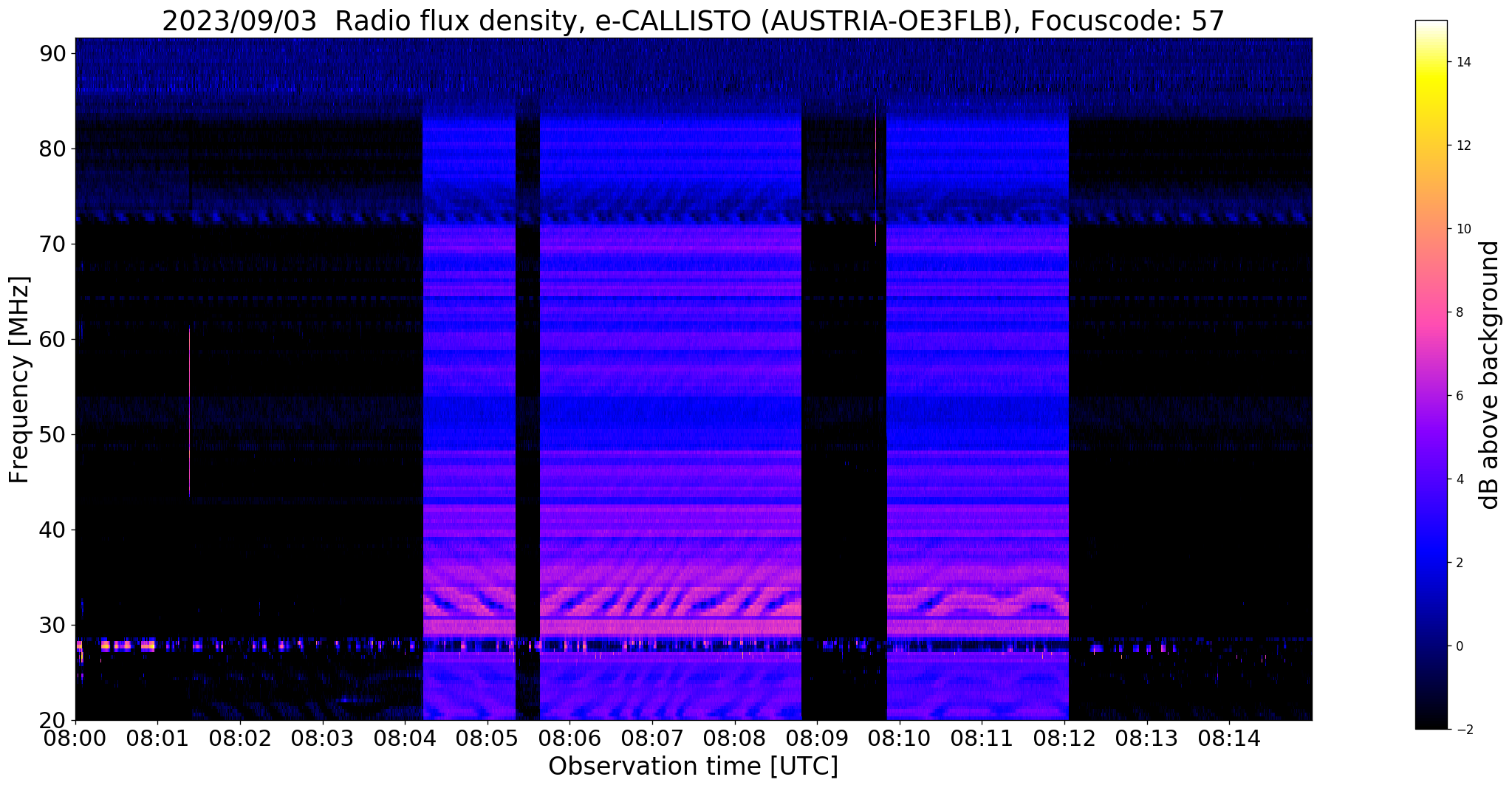Click the 70 MHz frequency tick label
The width and height of the screenshot is (1512, 788).
click(53, 244)
